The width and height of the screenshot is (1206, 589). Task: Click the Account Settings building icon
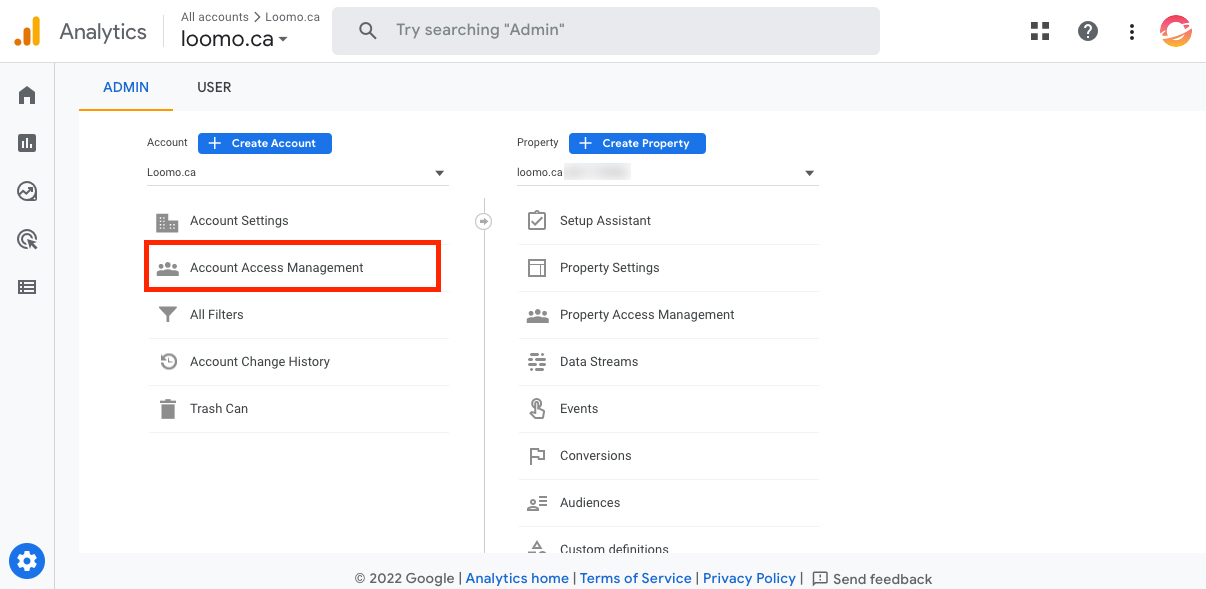pos(167,221)
